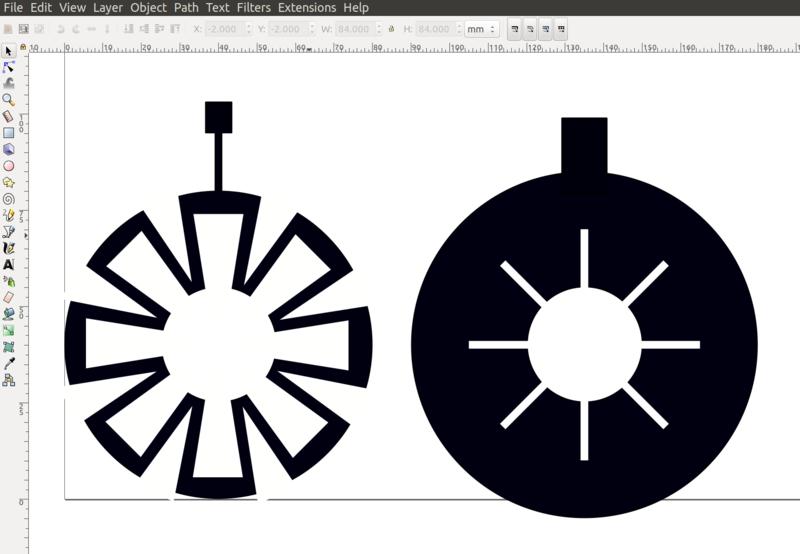The image size is (800, 554).
Task: Toggle the guides lock at ruler corner
Action: [23, 47]
